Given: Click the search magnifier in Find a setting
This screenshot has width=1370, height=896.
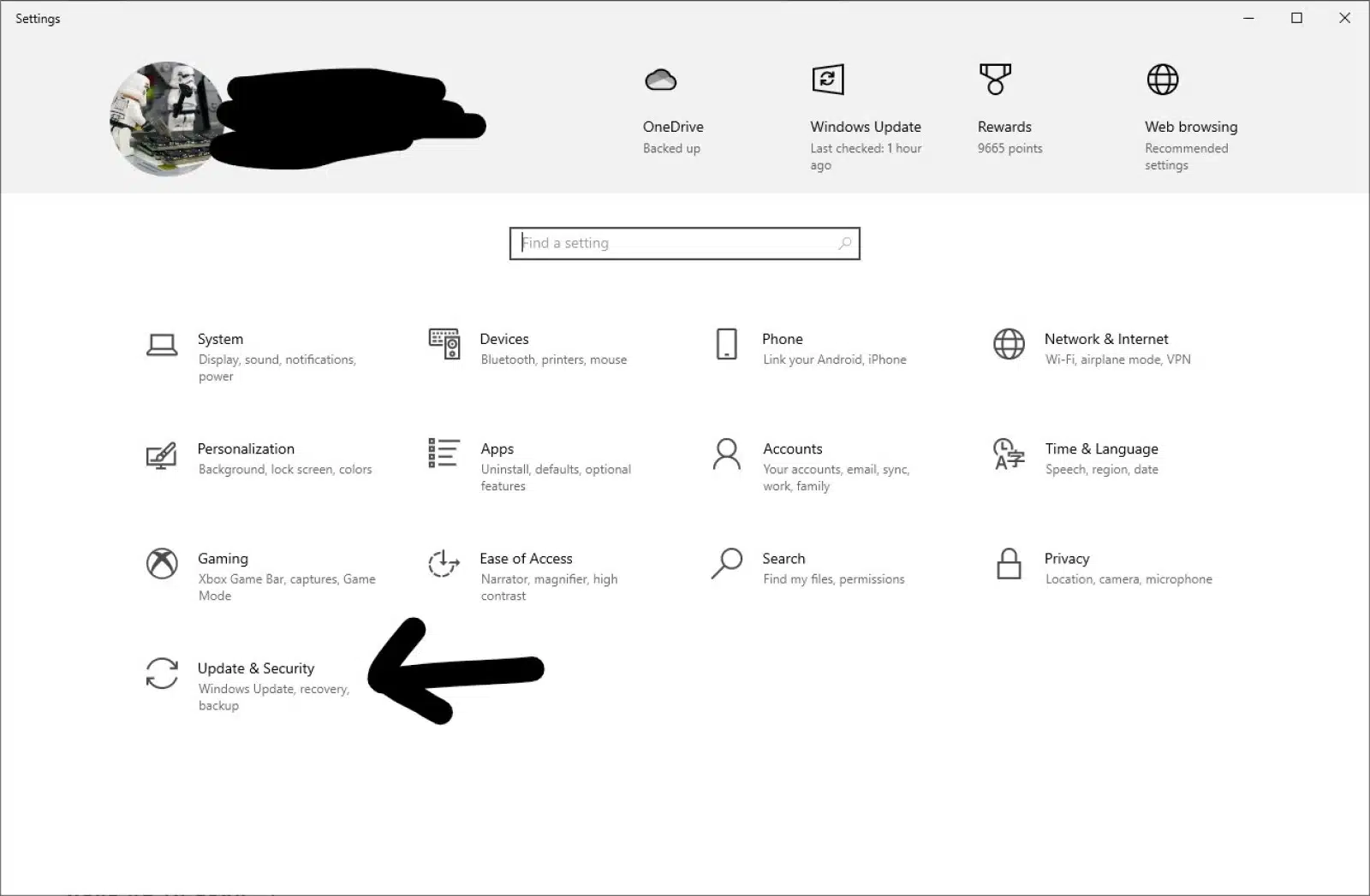Looking at the screenshot, I should pos(844,243).
